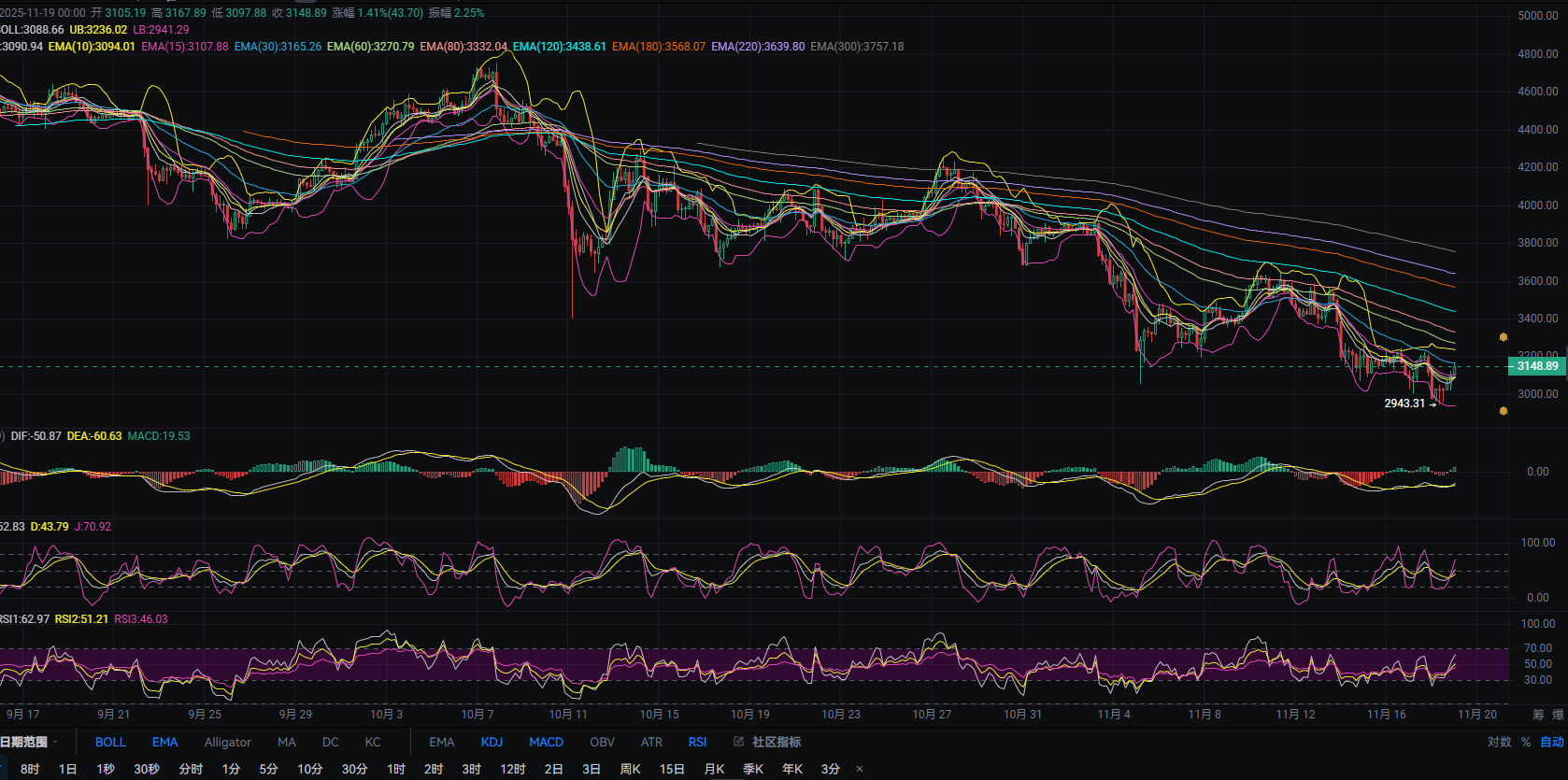Select the 周K weekly candlestick interval
The height and width of the screenshot is (780, 1568).
tap(630, 769)
